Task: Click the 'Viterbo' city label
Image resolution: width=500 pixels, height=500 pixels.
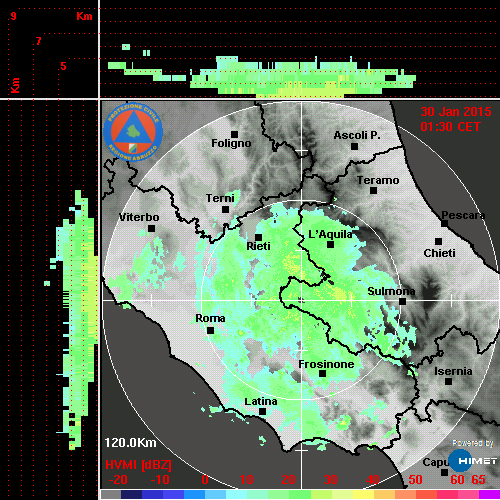Action: pyautogui.click(x=139, y=217)
